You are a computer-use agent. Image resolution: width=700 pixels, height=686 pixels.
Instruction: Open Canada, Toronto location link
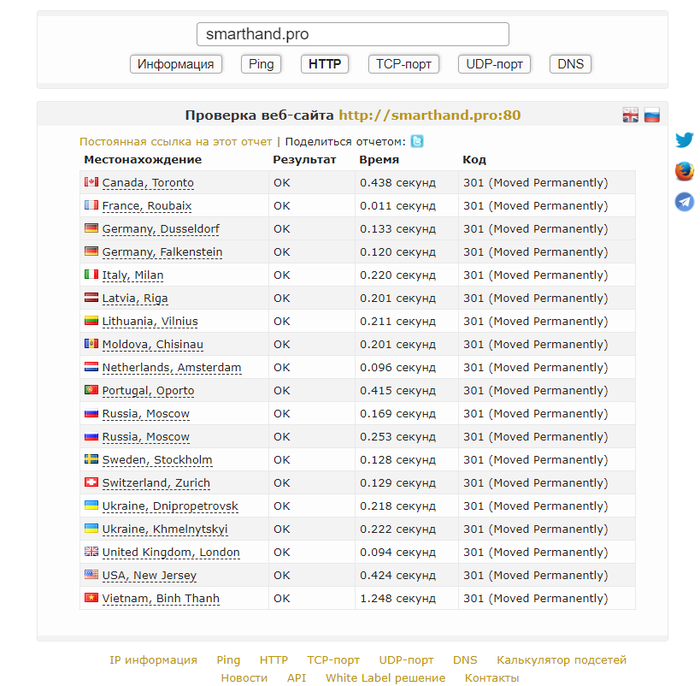pyautogui.click(x=148, y=183)
